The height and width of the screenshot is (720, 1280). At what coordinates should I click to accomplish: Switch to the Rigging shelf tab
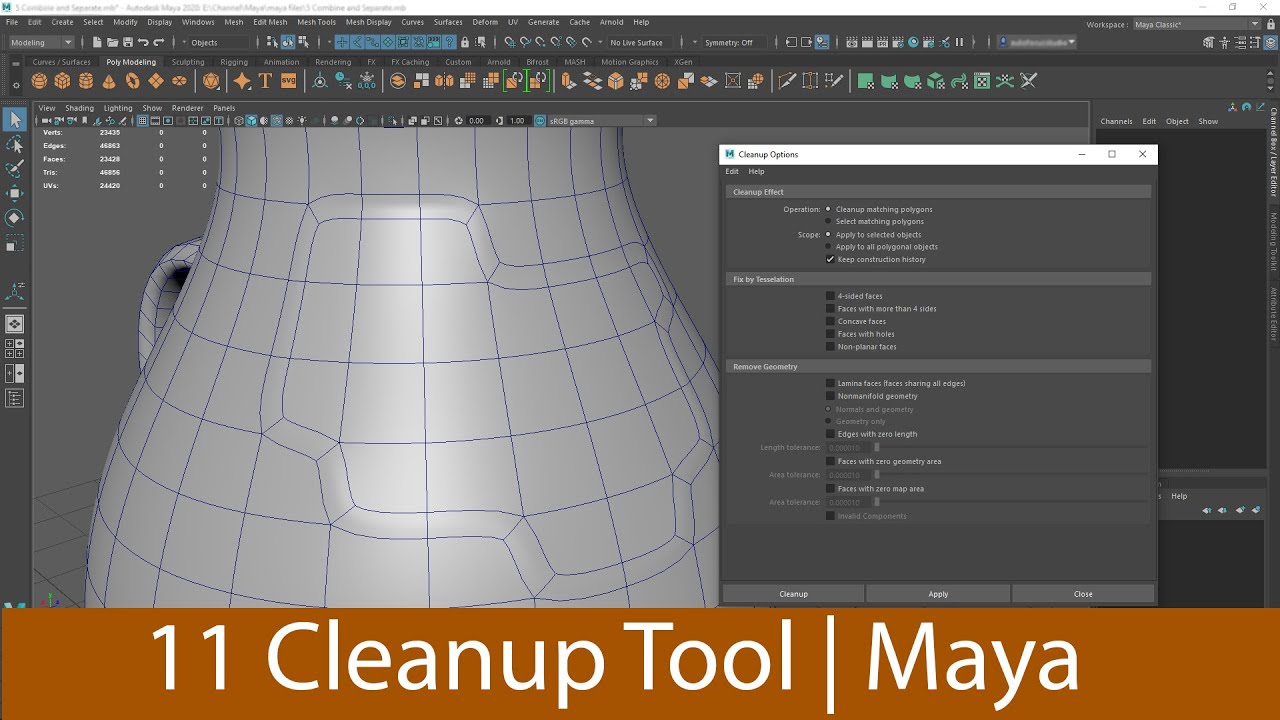234,62
